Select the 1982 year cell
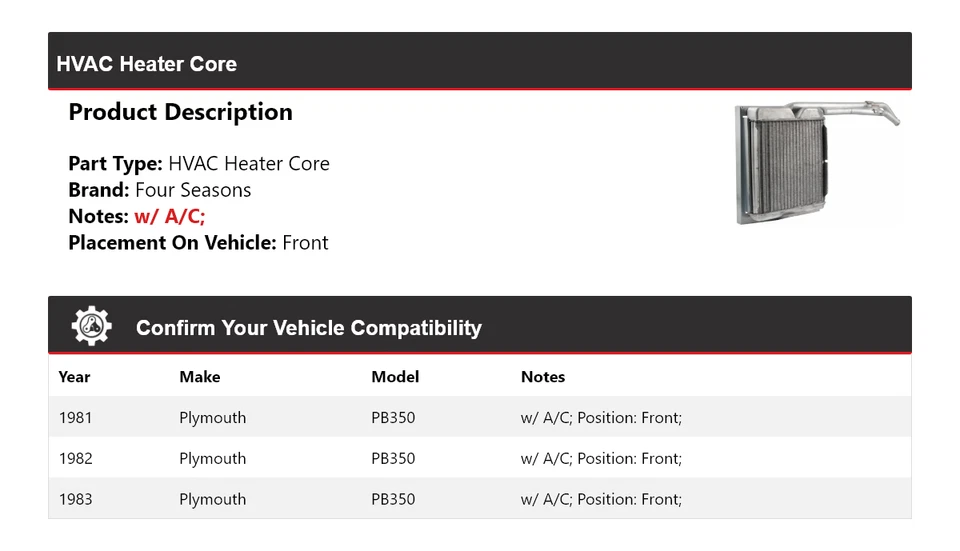Image resolution: width=960 pixels, height=551 pixels. coord(75,459)
